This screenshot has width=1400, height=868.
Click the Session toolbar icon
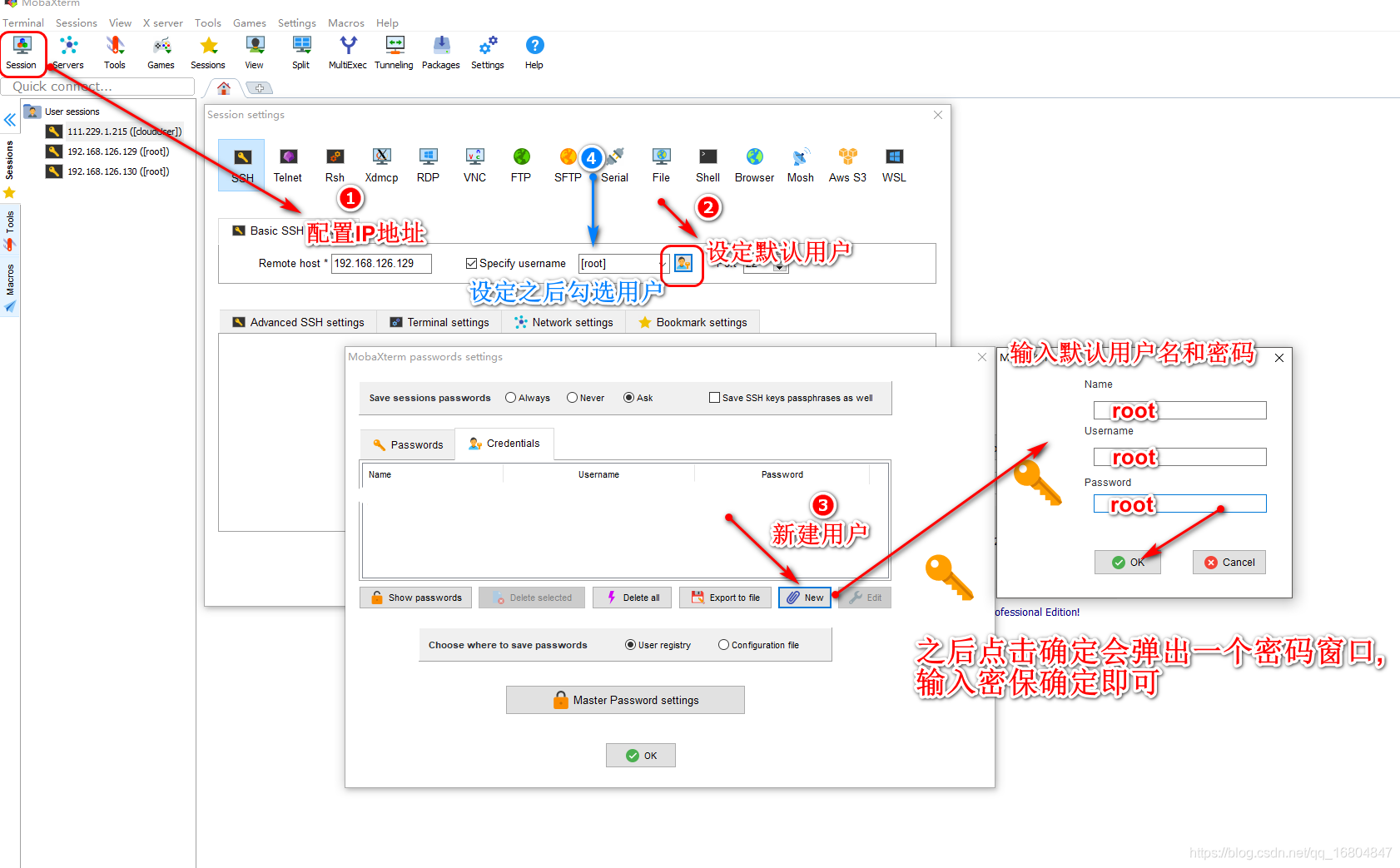point(22,52)
